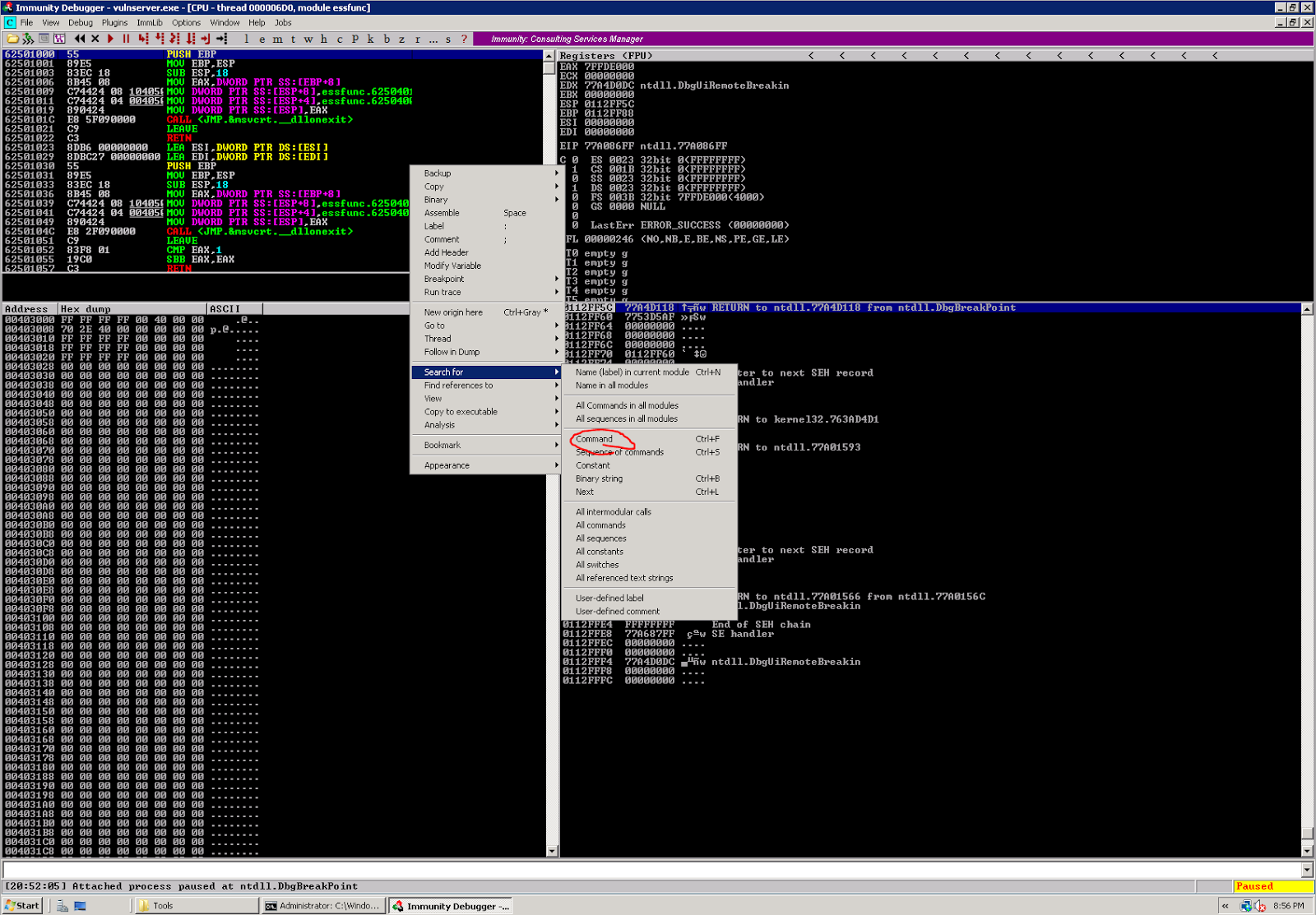Select Command in Search for submenu

649,439
